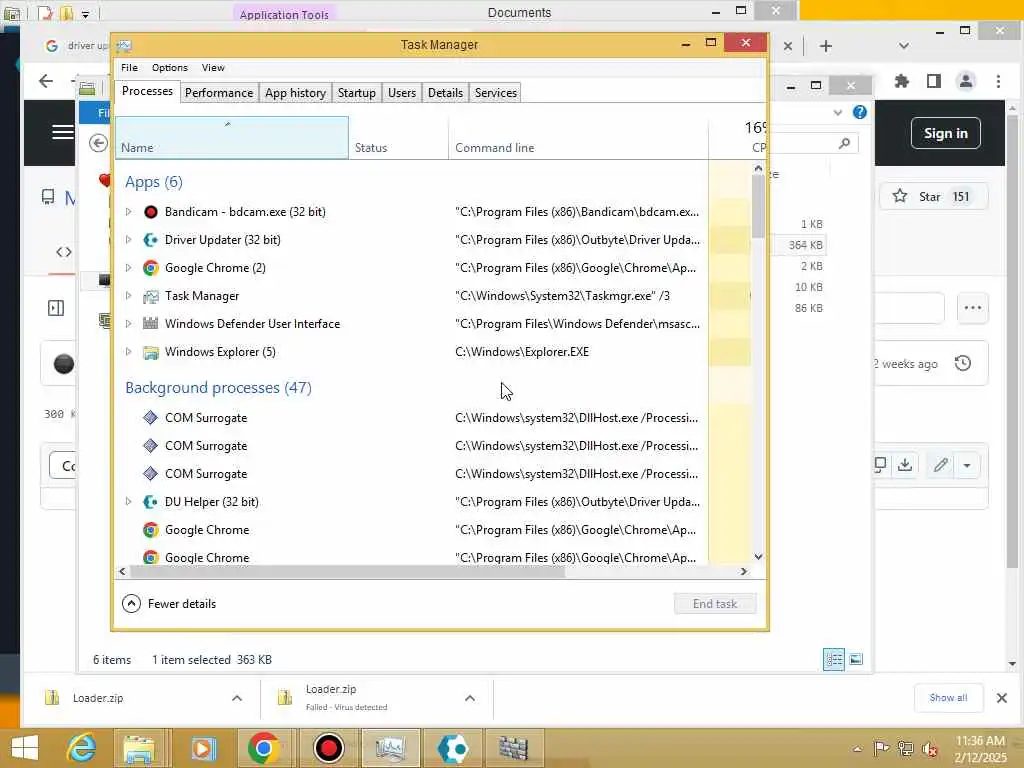Click the Driver Updater app icon in Task Manager

tap(151, 240)
